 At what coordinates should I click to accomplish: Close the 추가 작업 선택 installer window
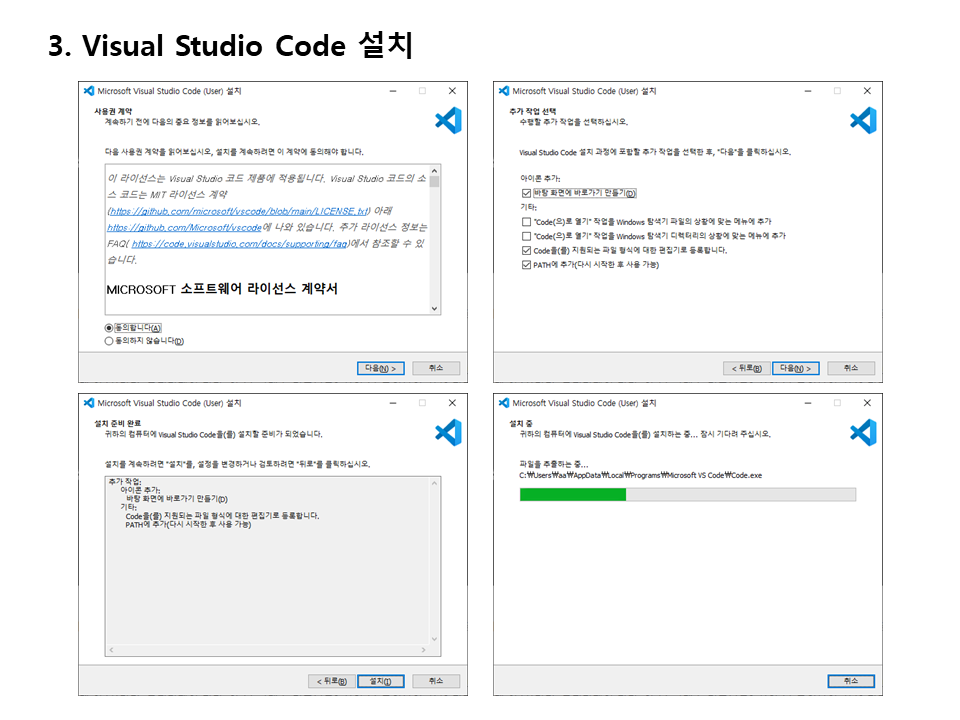(x=868, y=91)
